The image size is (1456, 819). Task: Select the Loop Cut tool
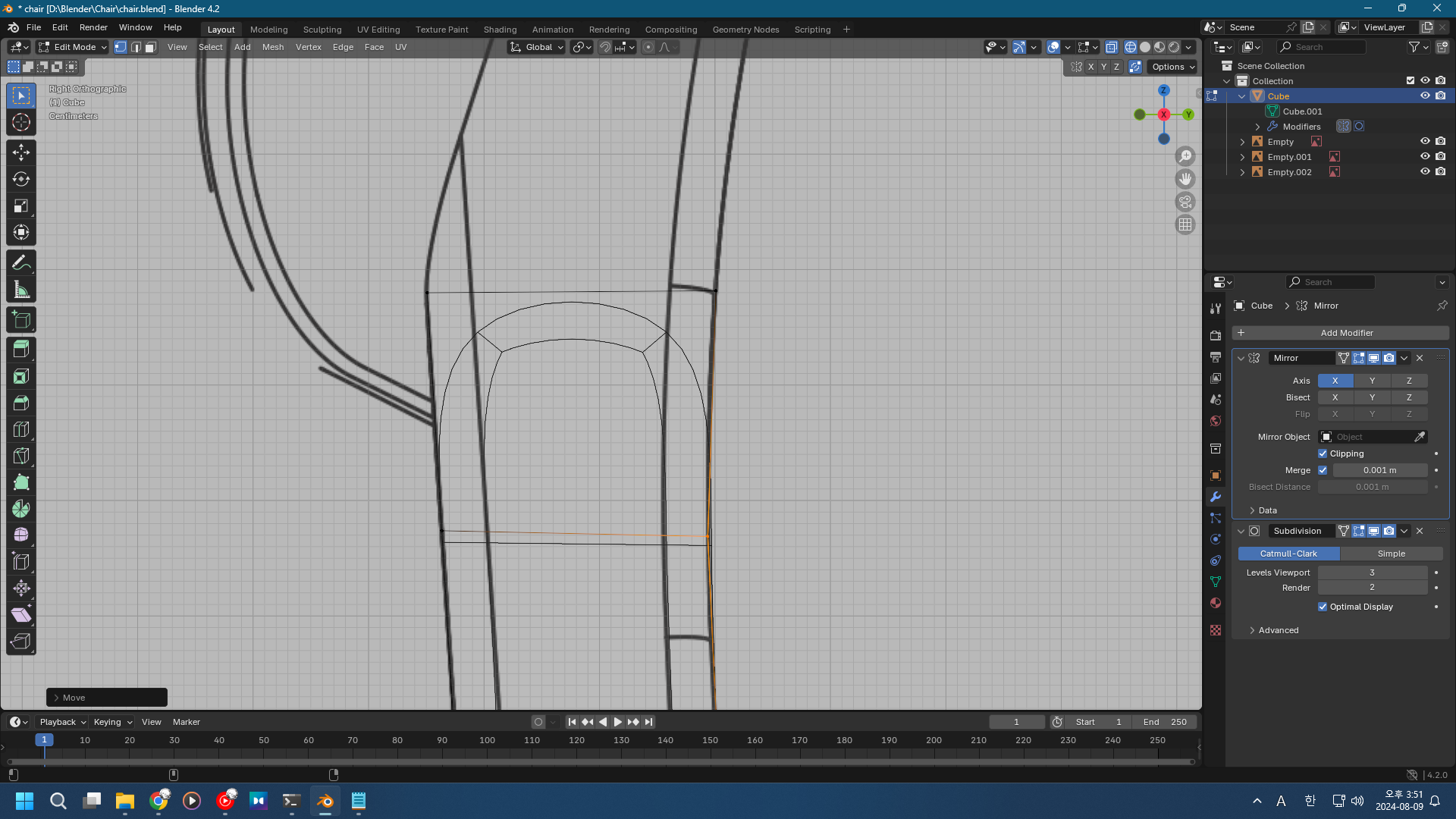(x=21, y=429)
